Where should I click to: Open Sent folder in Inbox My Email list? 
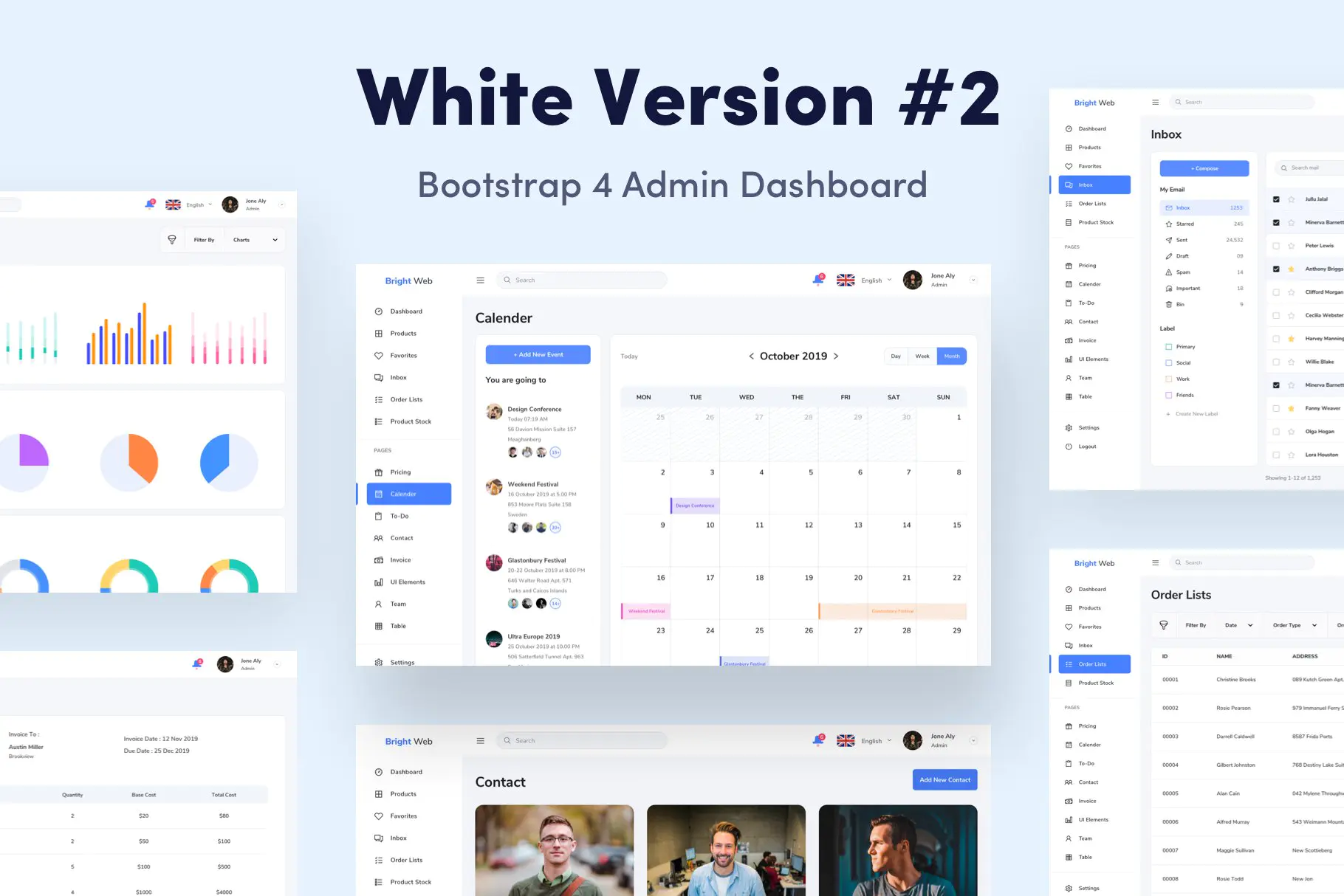coord(1204,240)
